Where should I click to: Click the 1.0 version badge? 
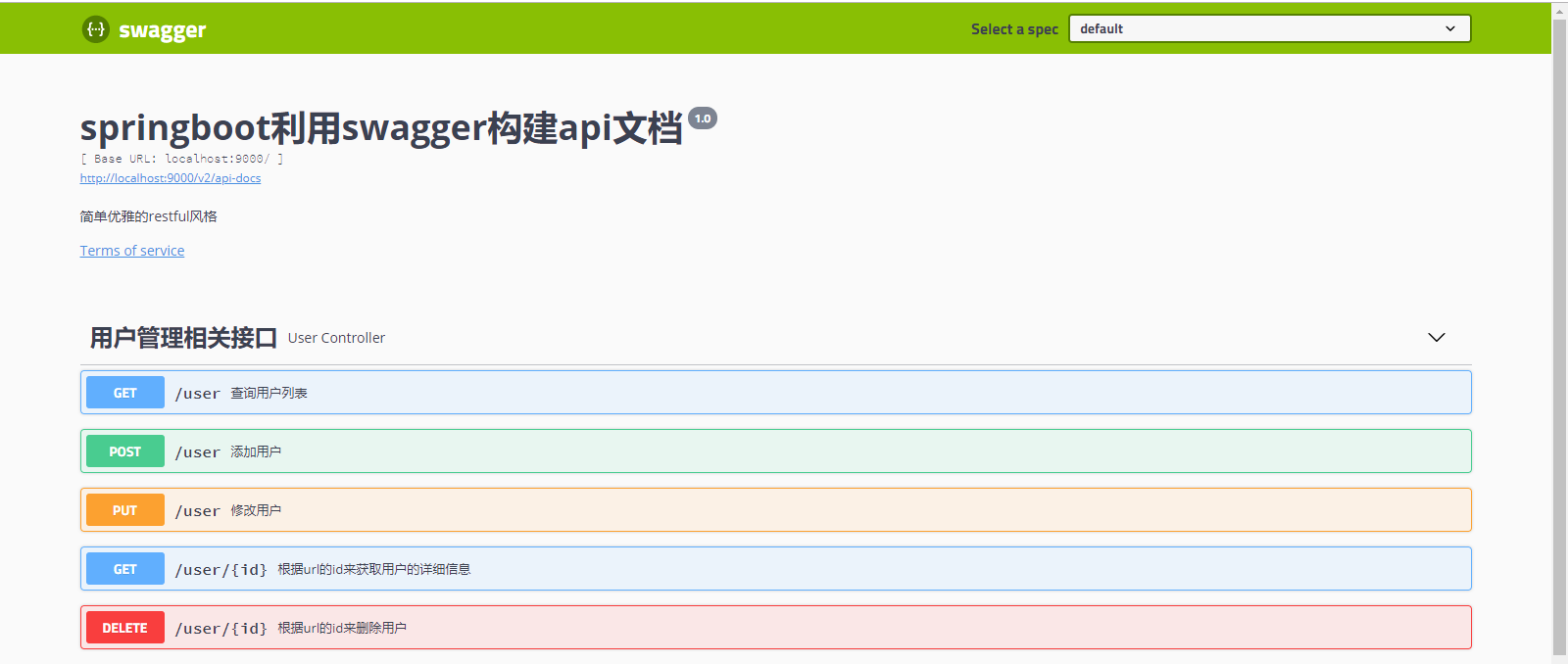(703, 119)
